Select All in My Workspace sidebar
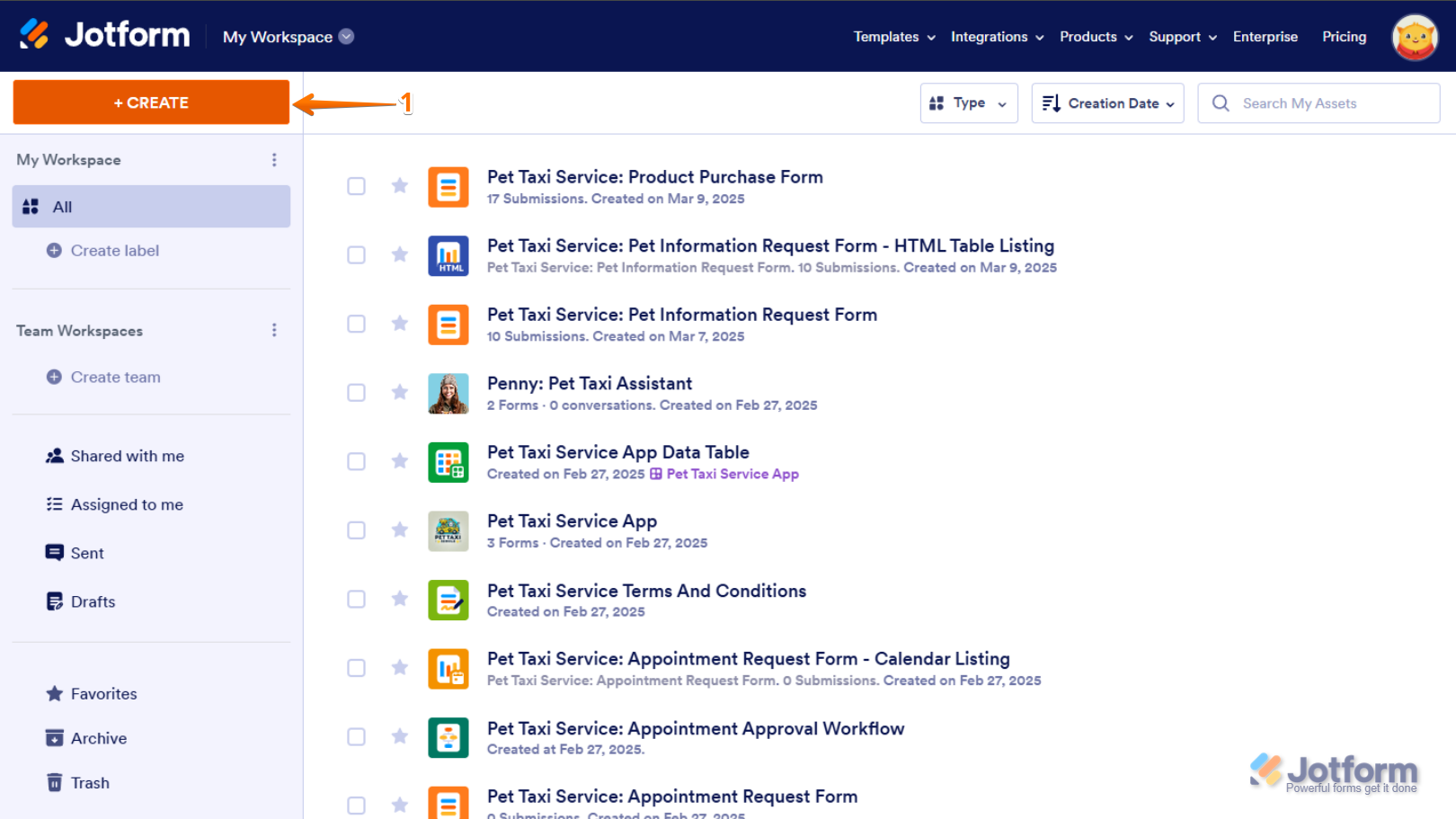 (151, 207)
